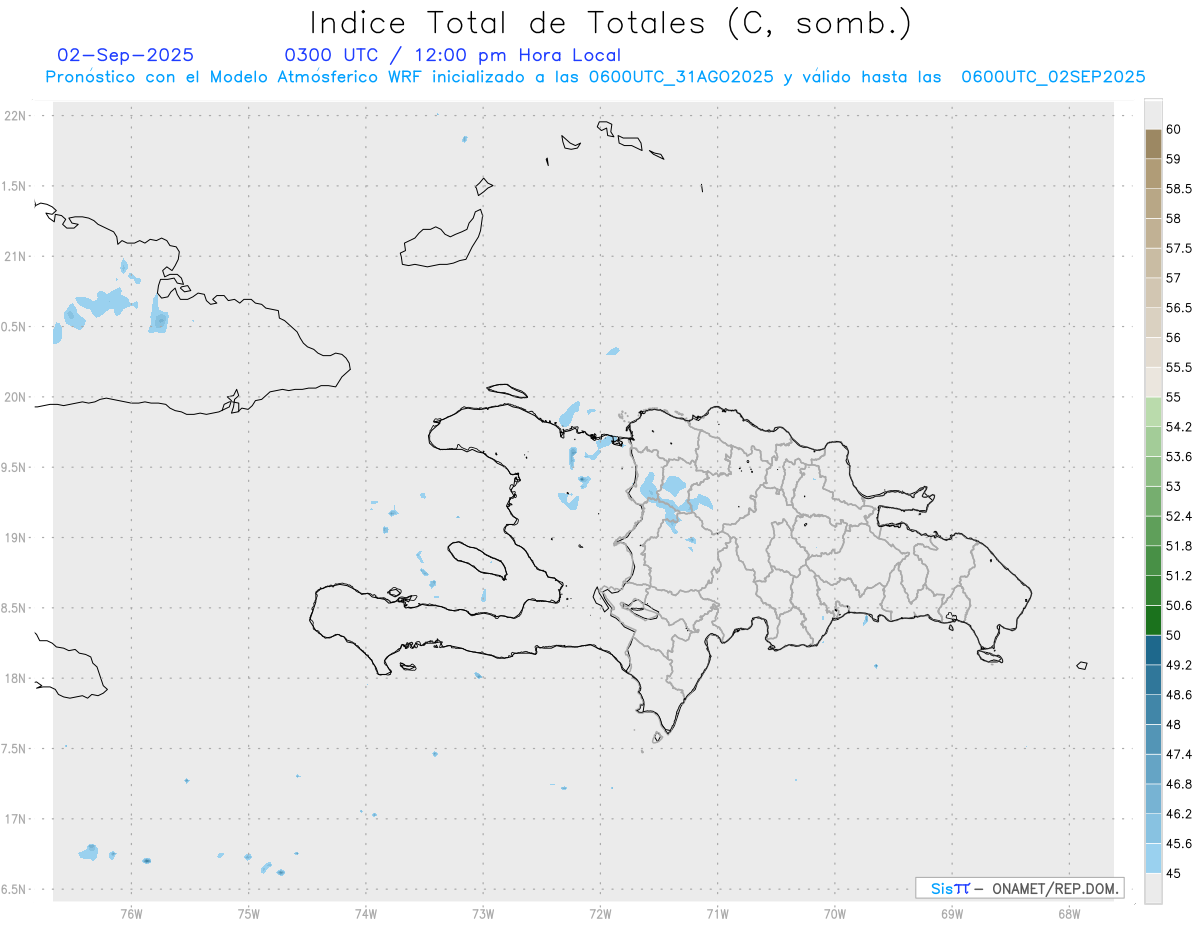Select the date text "02-Sep-2025"
The width and height of the screenshot is (1200, 927).
coord(126,55)
